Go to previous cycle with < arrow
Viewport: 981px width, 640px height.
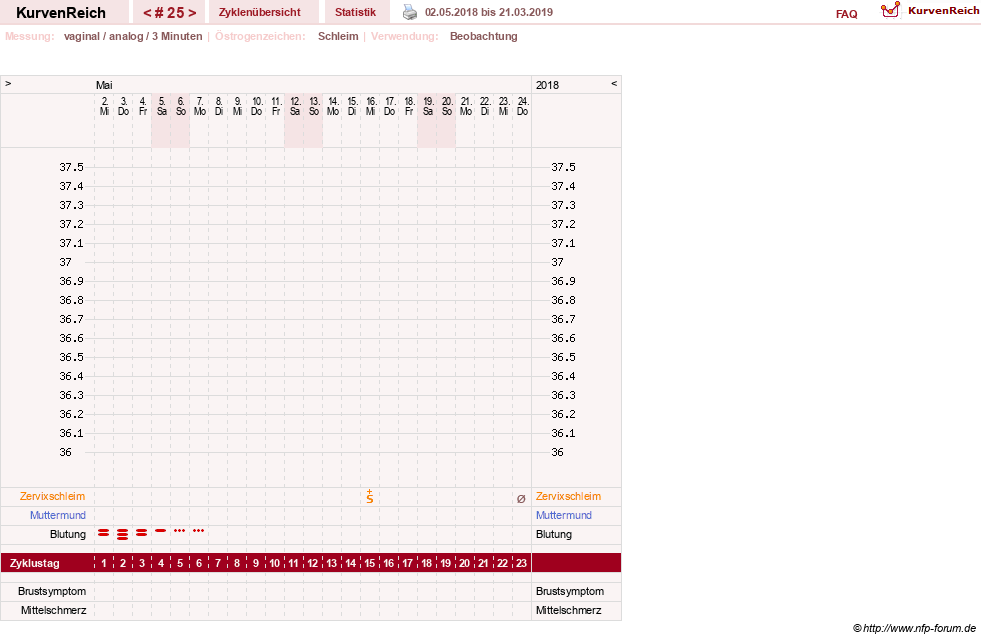[147, 13]
